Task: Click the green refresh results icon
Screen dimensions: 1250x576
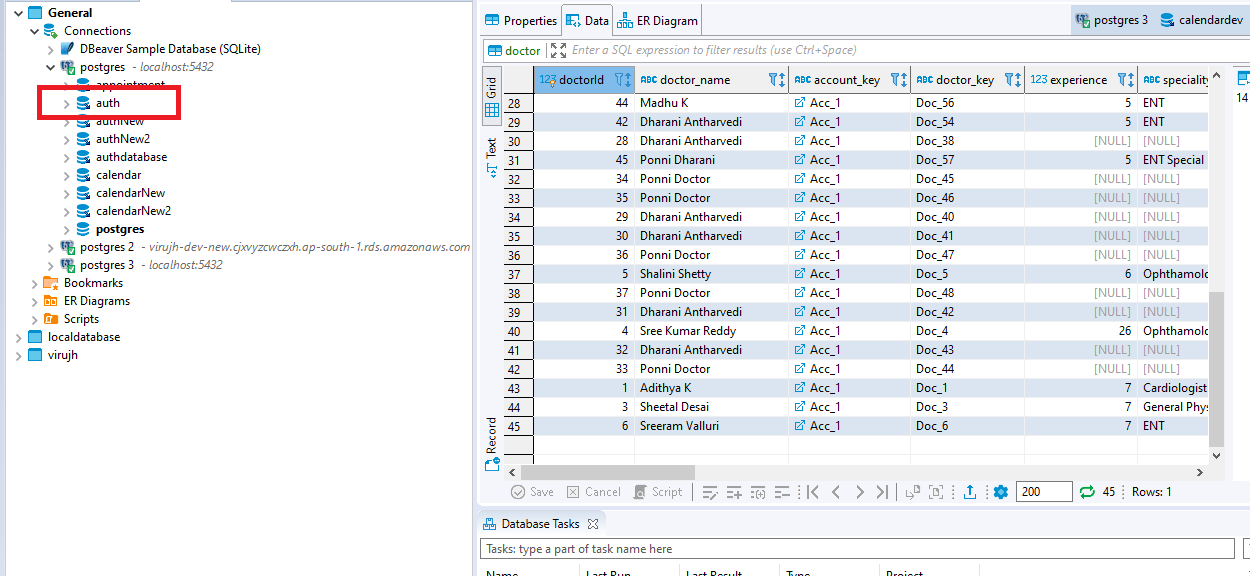Action: (1087, 492)
